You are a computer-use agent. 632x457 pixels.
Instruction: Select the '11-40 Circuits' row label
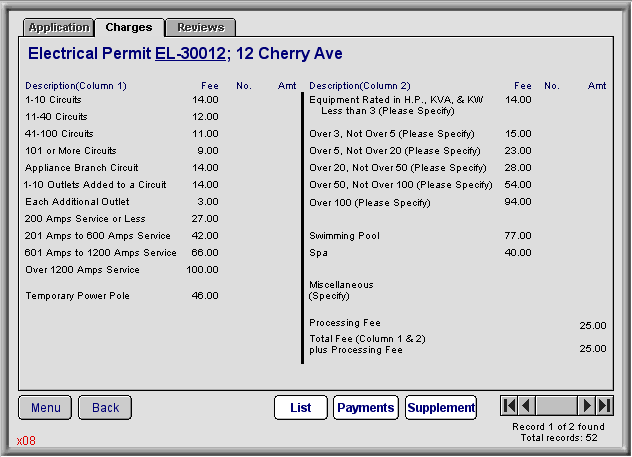pyautogui.click(x=56, y=116)
